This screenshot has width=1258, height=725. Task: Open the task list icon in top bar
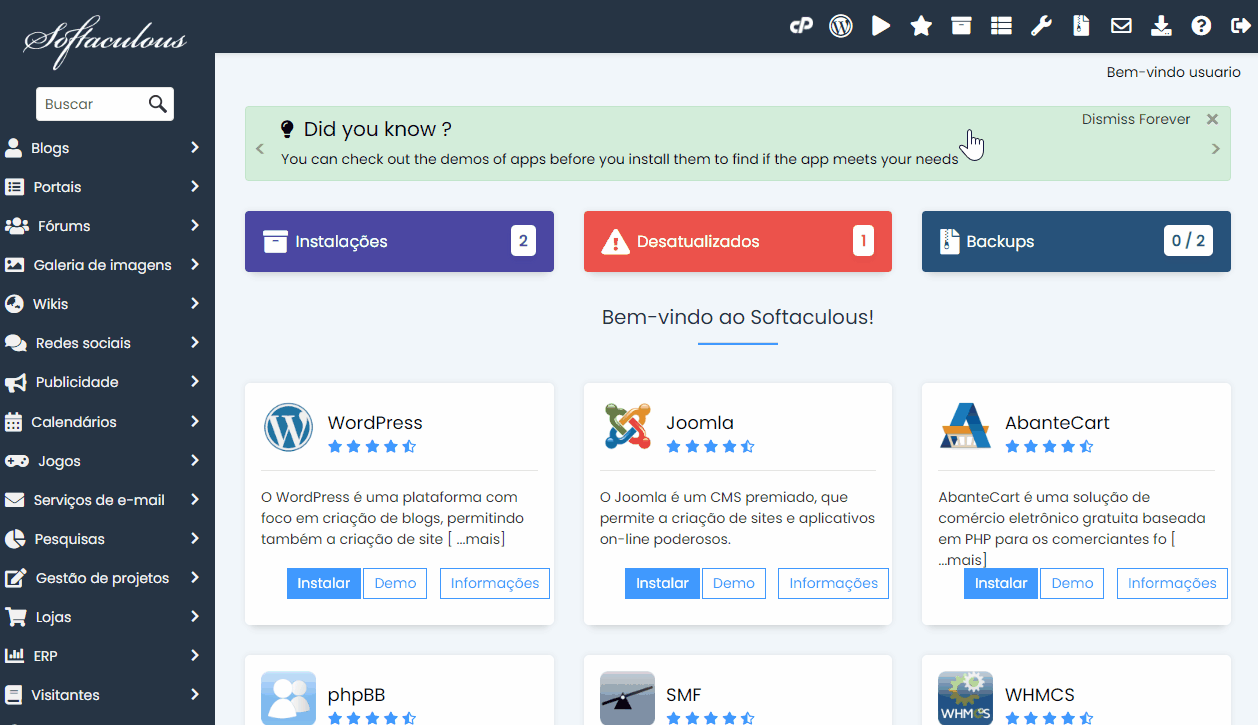pos(1001,26)
